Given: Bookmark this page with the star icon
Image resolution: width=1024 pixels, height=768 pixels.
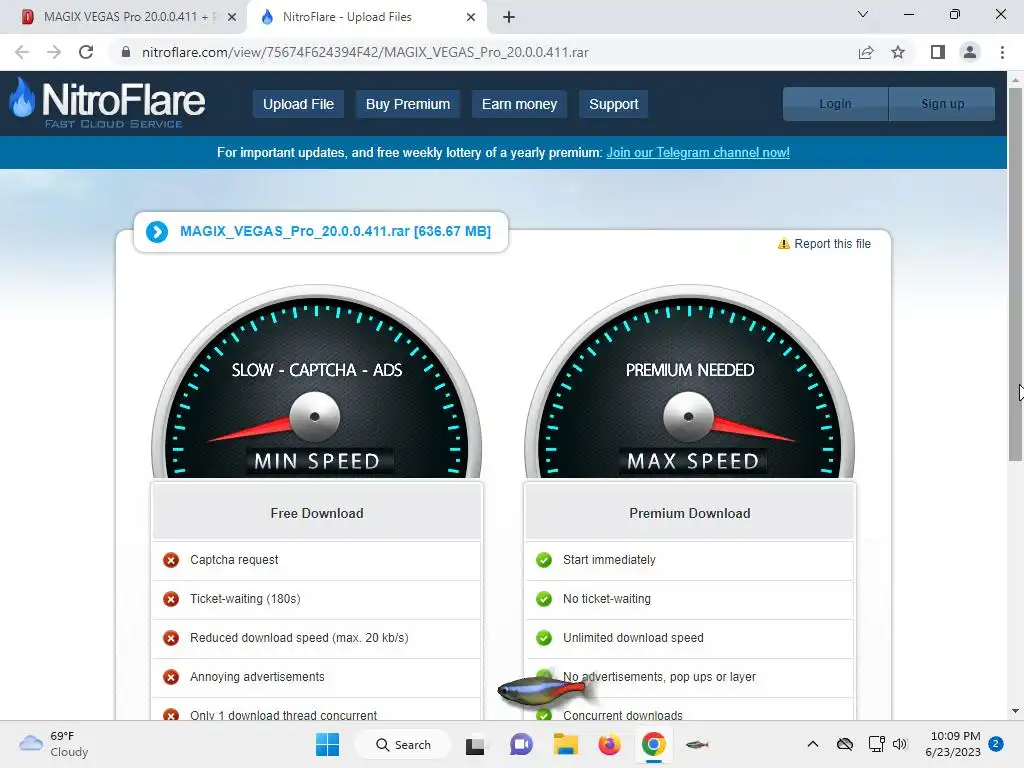Looking at the screenshot, I should [898, 52].
